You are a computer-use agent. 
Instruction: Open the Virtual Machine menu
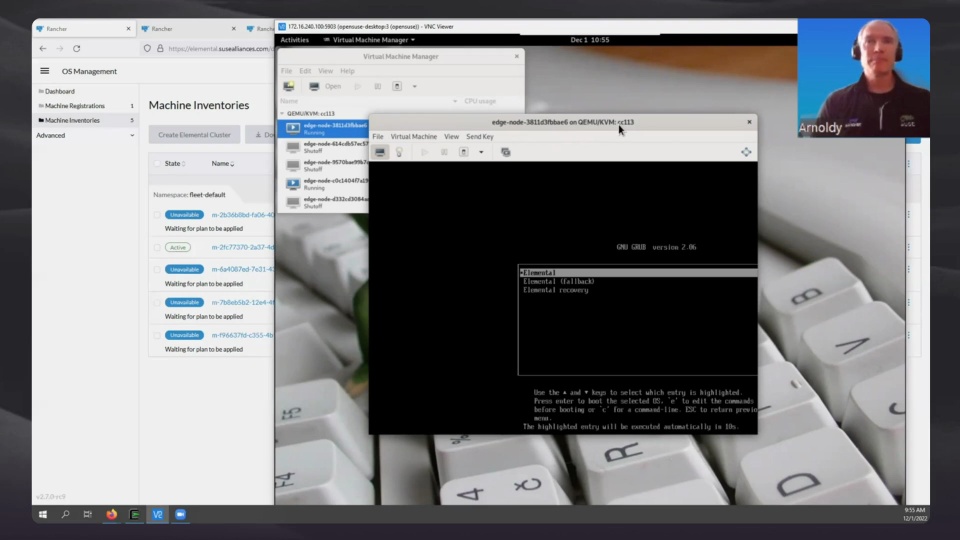tap(414, 137)
